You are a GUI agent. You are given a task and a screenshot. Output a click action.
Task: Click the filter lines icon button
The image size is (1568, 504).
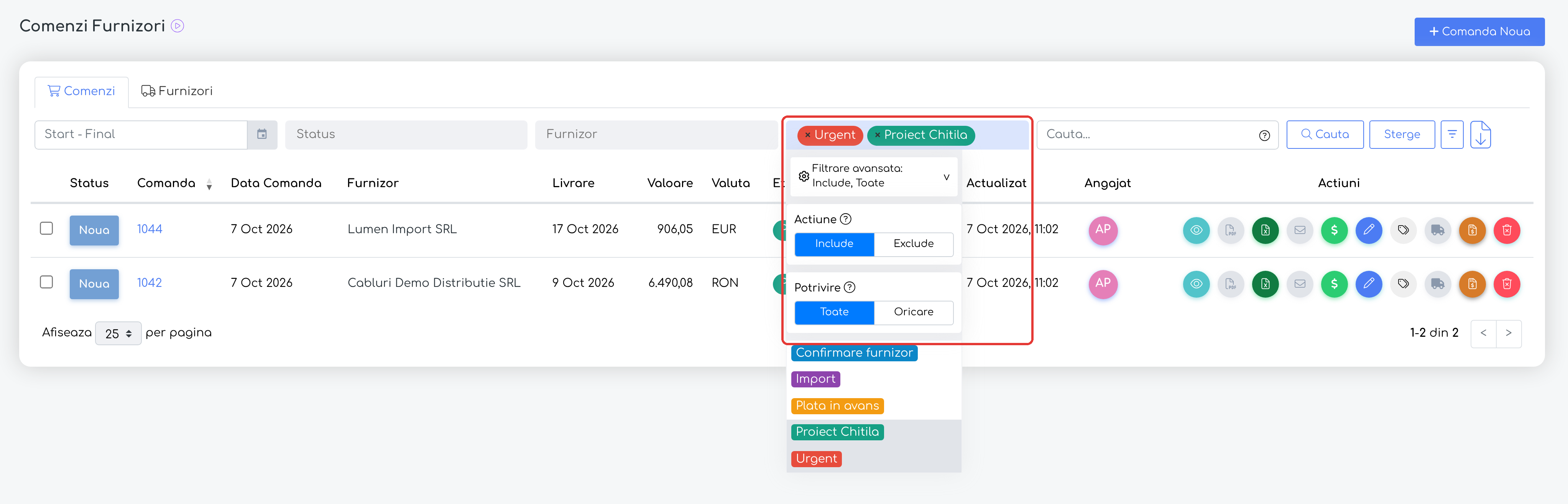tap(1452, 135)
